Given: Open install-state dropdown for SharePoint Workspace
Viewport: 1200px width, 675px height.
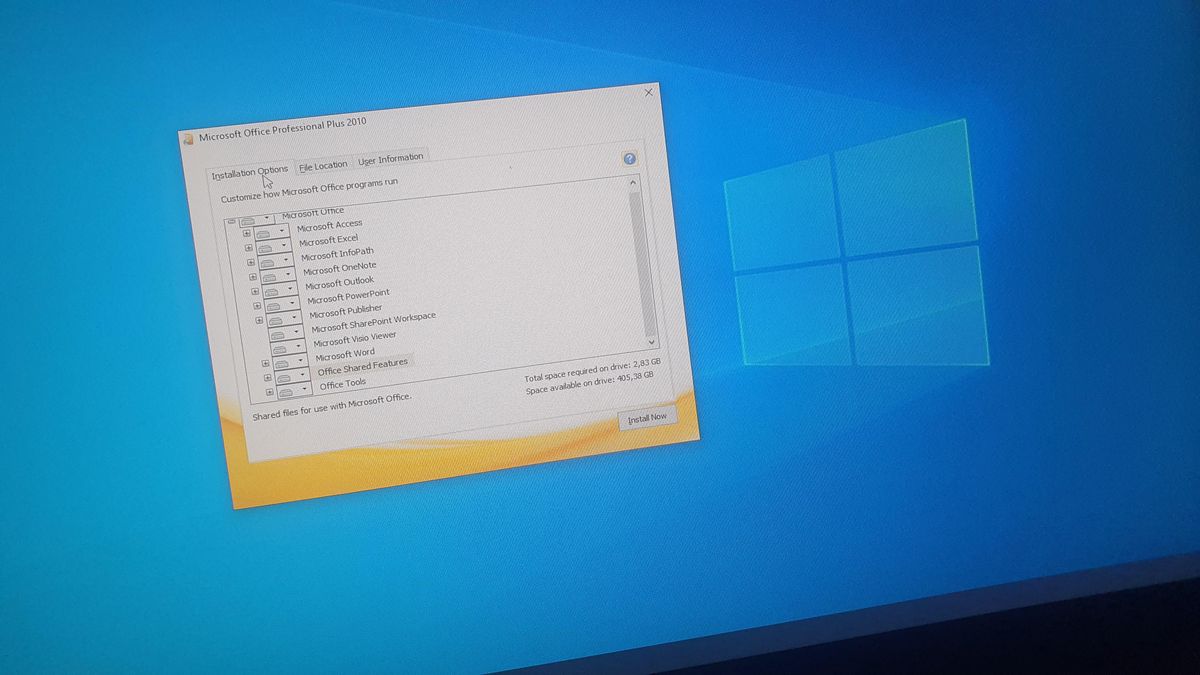Looking at the screenshot, I should 287,332.
